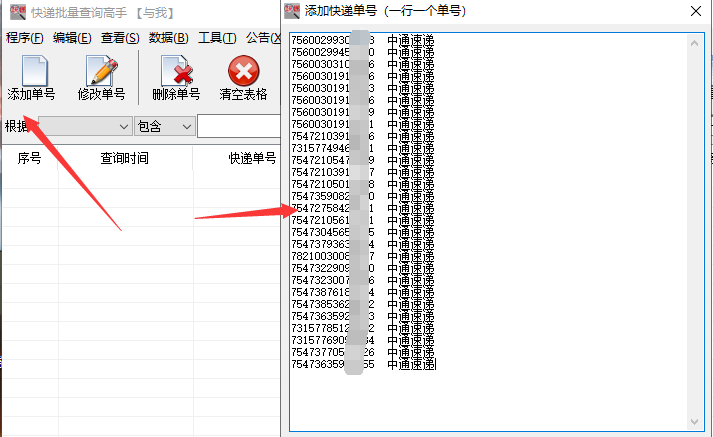Click the line starting 7821003008
The image size is (713, 437).
pos(362,256)
